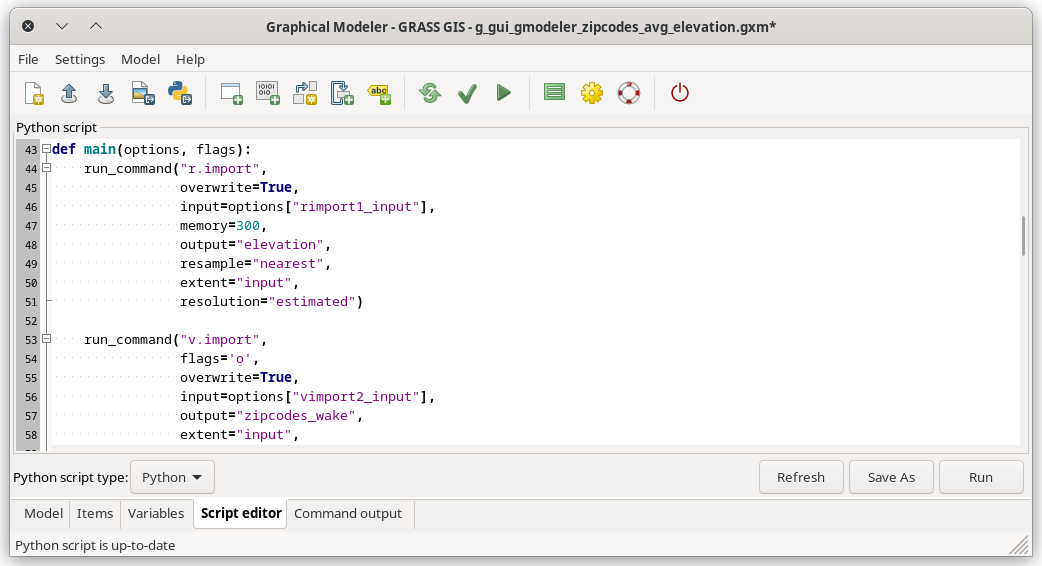Open the lifebuoy Help icon

click(x=629, y=94)
